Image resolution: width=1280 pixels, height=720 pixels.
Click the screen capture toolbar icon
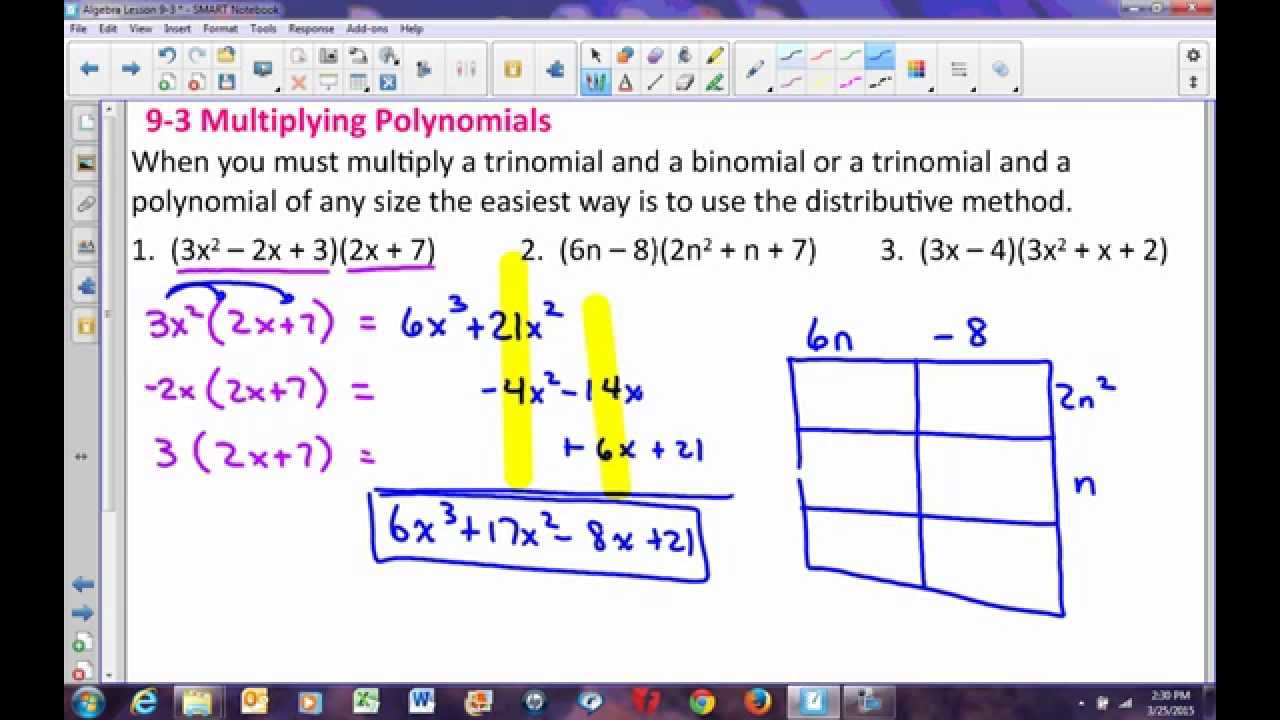328,56
